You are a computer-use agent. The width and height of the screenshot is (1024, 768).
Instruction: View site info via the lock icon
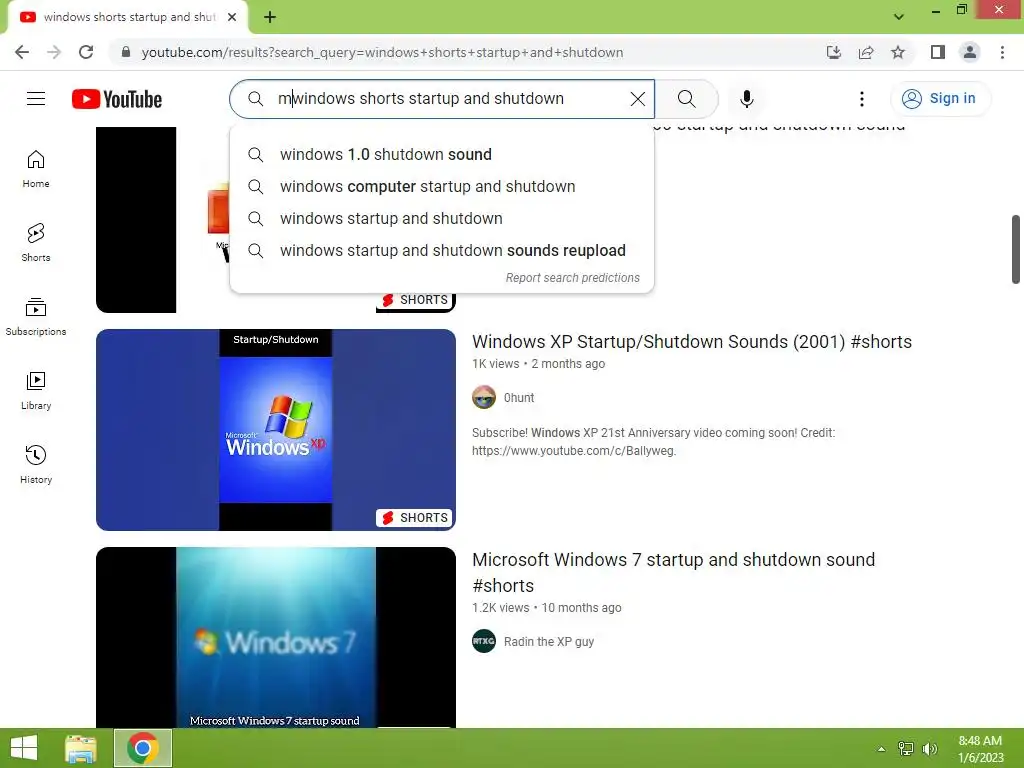click(125, 52)
